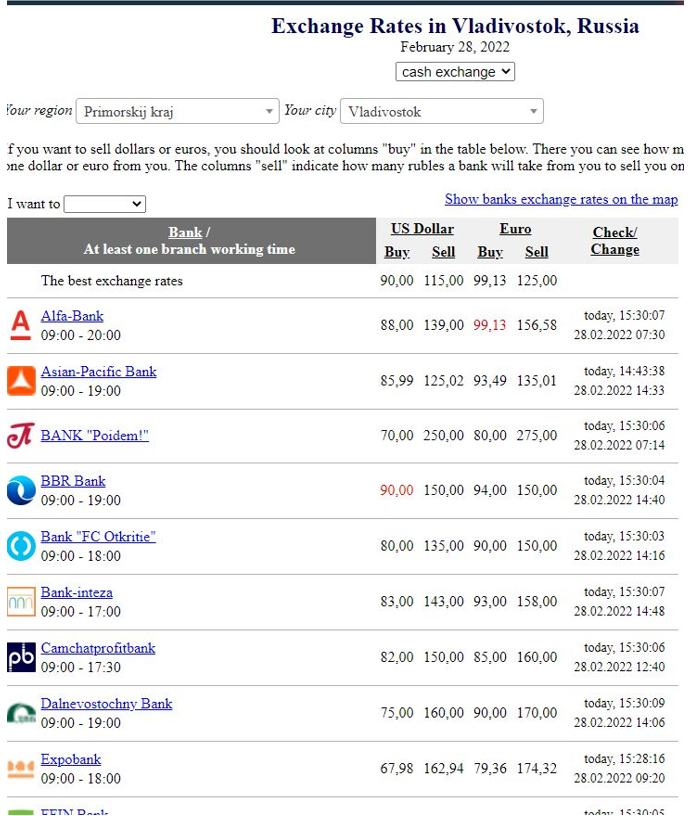The height and width of the screenshot is (816, 693).
Task: Click "The best exchange rates" row label
Action: click(x=112, y=281)
